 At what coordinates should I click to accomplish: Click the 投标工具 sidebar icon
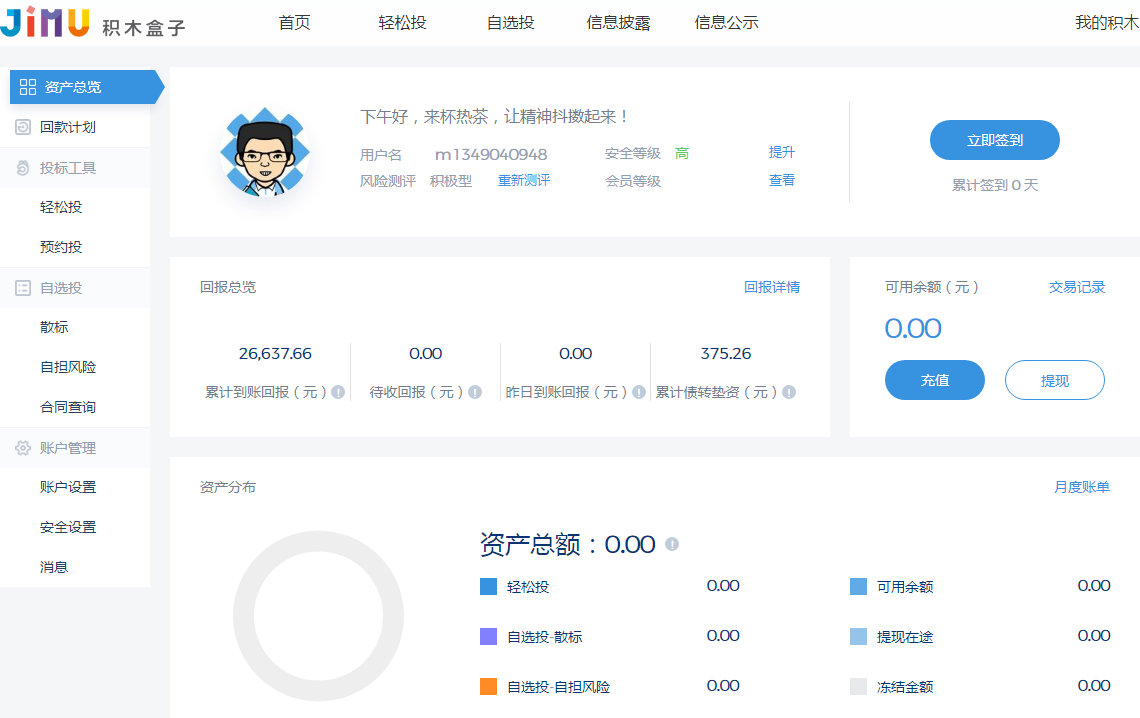[23, 168]
